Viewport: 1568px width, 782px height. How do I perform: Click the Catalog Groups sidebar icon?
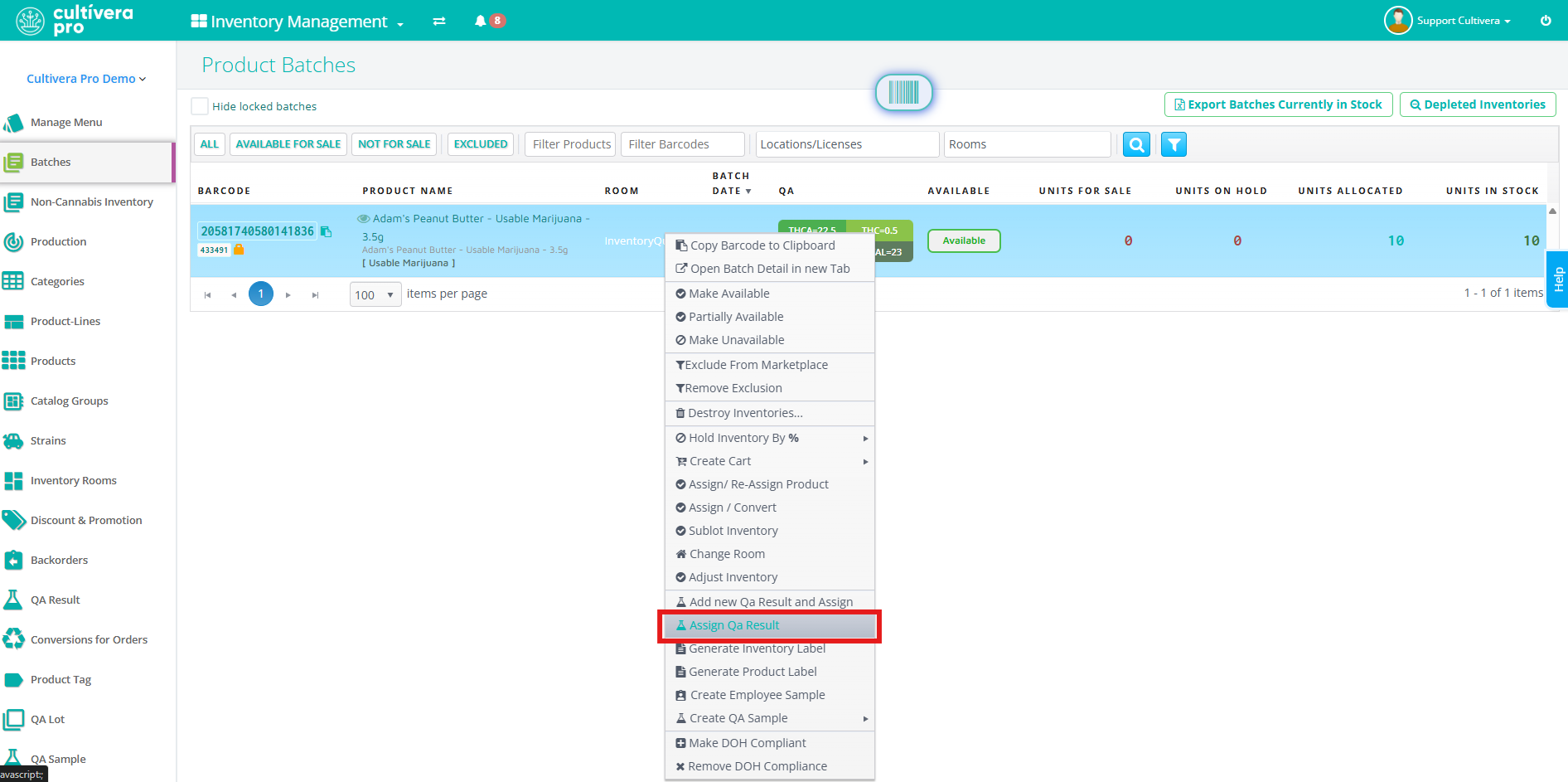click(13, 401)
